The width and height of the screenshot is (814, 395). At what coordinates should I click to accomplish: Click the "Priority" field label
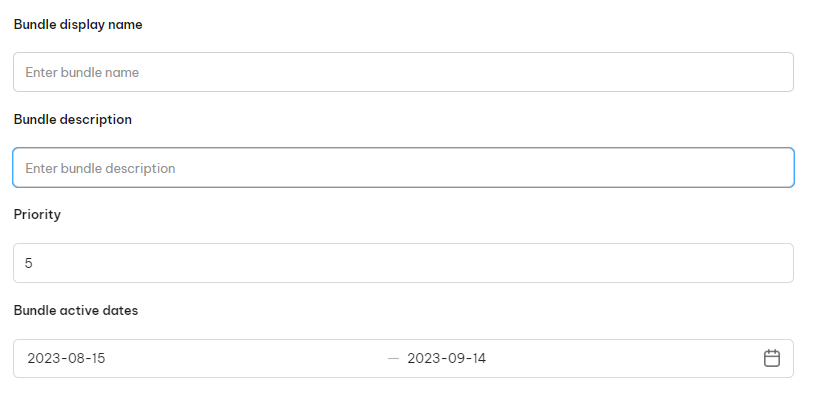(37, 214)
